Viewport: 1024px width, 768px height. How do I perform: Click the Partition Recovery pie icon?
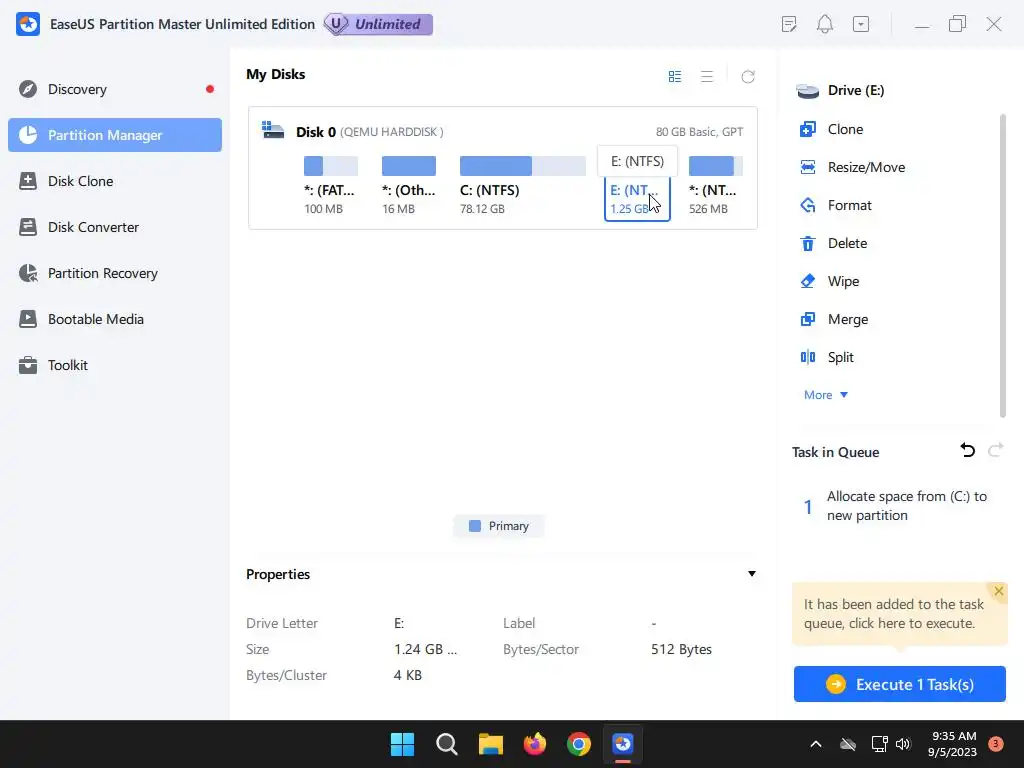[x=28, y=273]
